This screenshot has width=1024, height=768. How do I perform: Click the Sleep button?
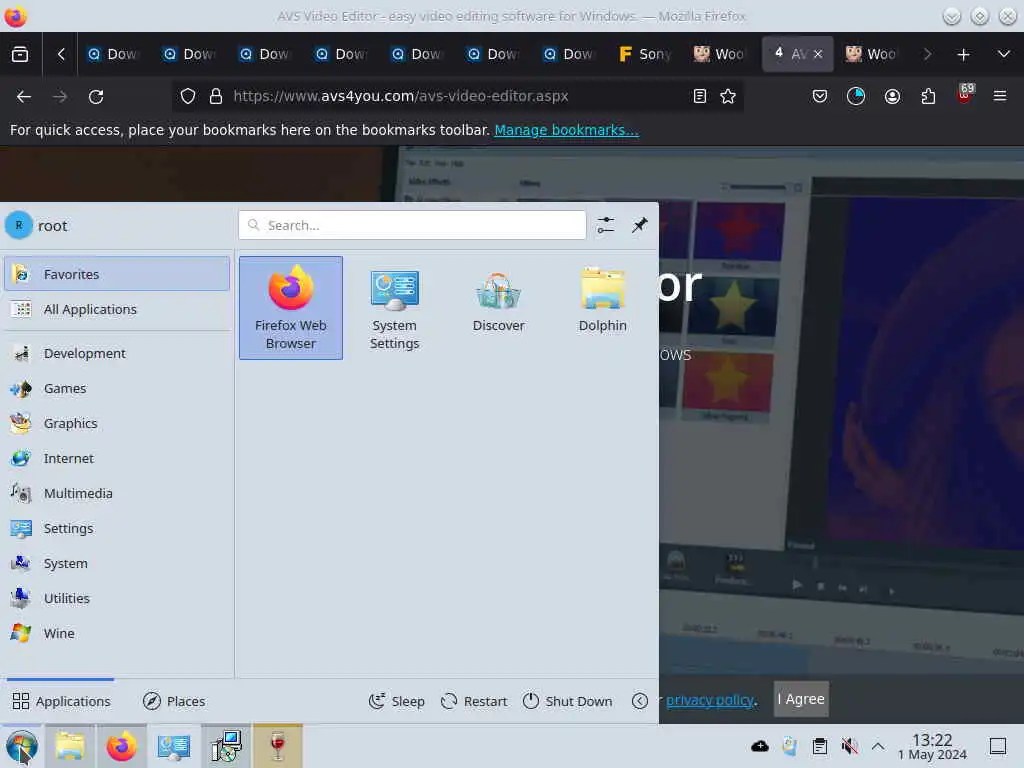pos(396,701)
